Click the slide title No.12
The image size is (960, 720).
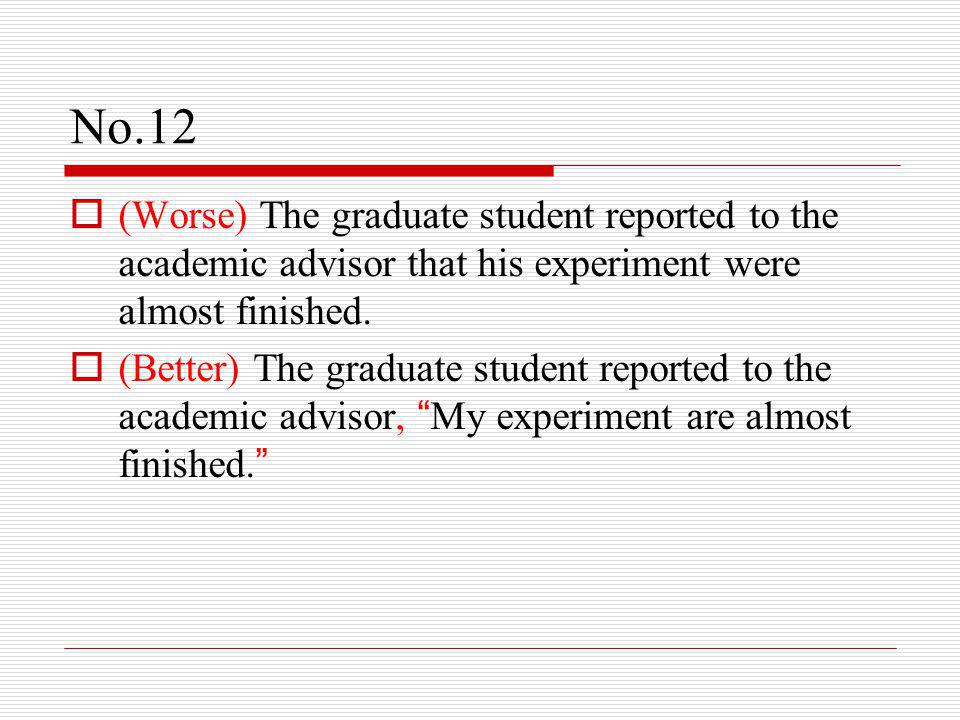[133, 127]
